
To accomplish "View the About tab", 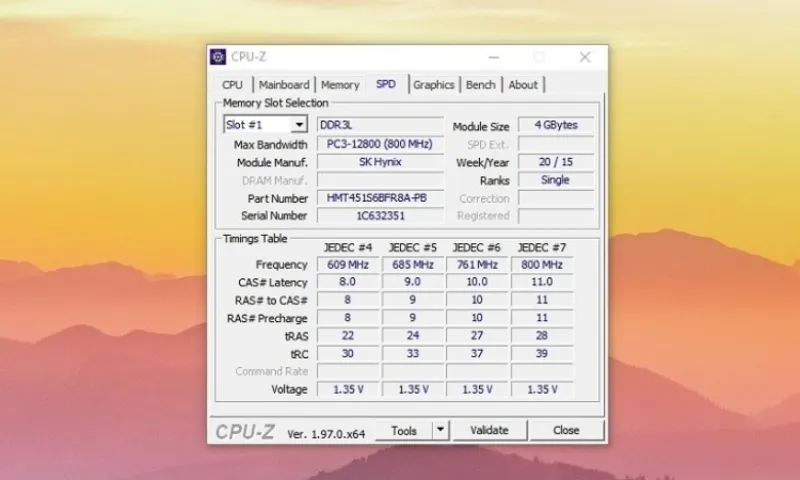I will pos(523,85).
